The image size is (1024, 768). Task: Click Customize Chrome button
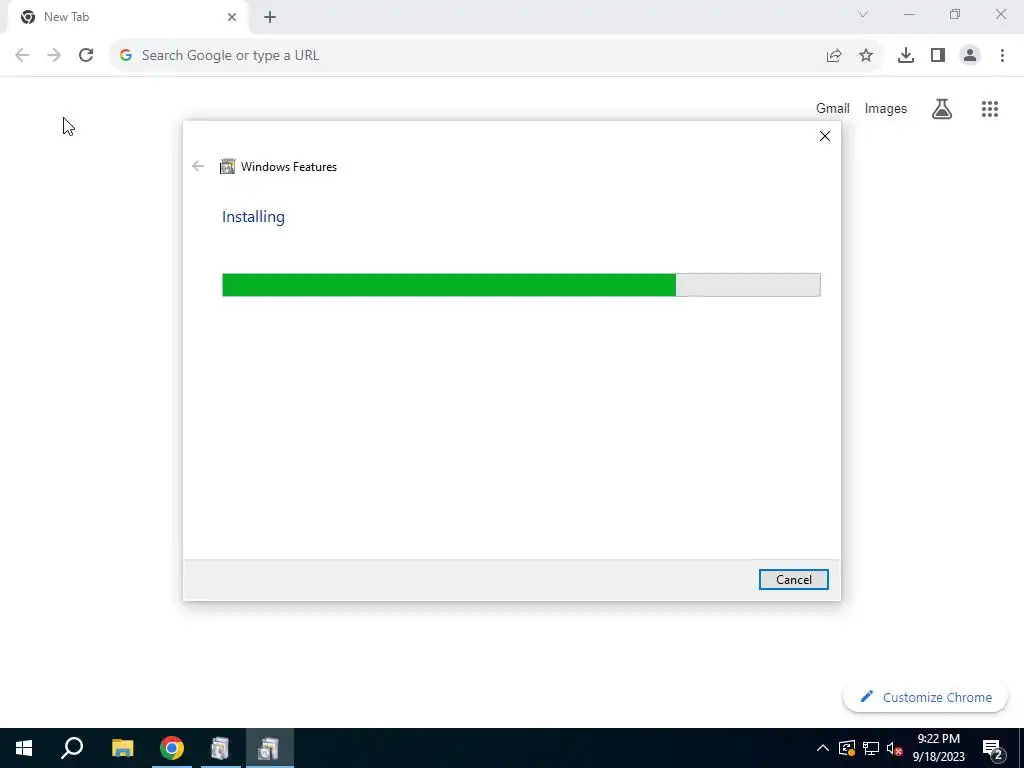[925, 697]
